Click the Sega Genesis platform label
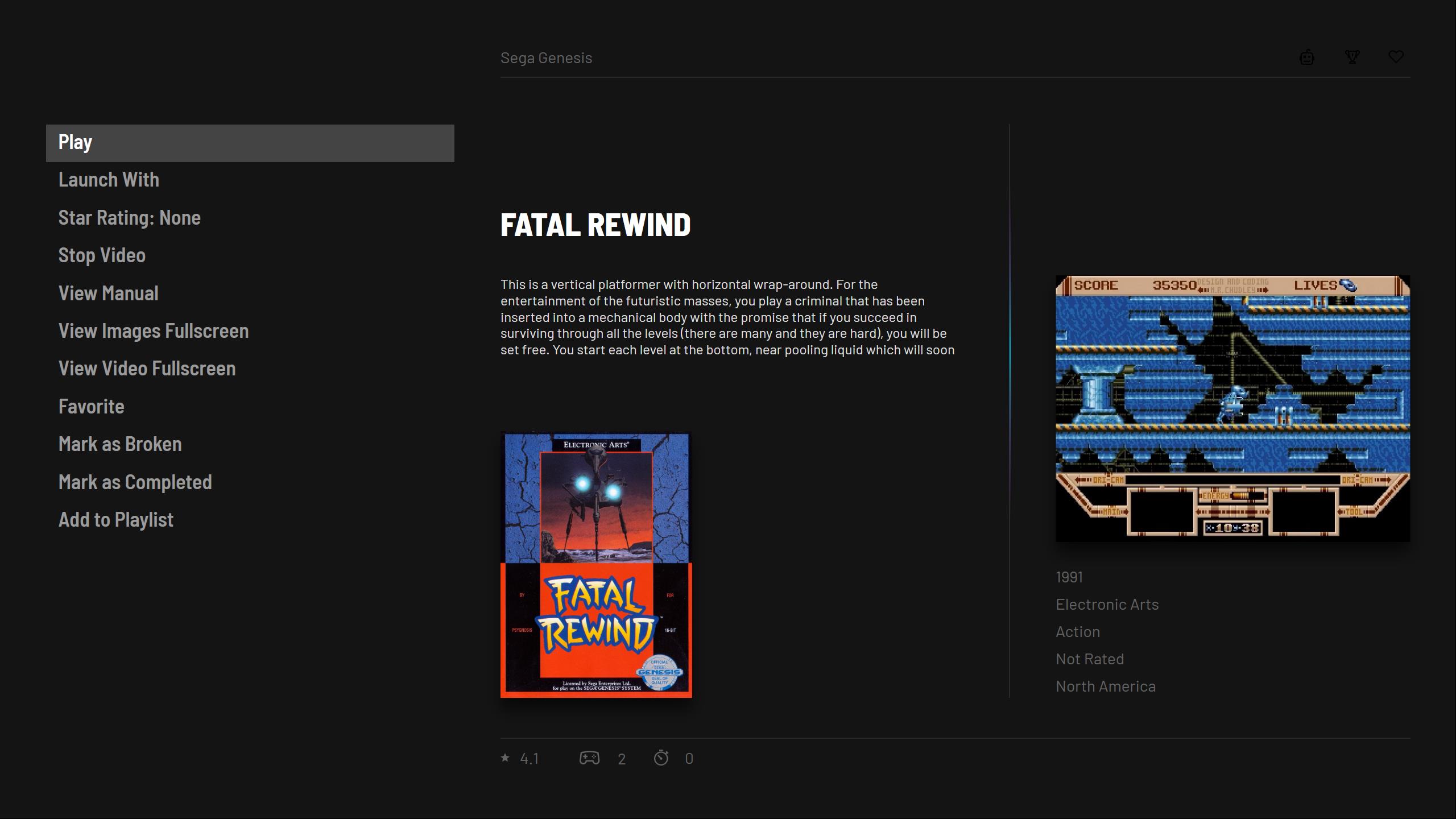 (546, 58)
